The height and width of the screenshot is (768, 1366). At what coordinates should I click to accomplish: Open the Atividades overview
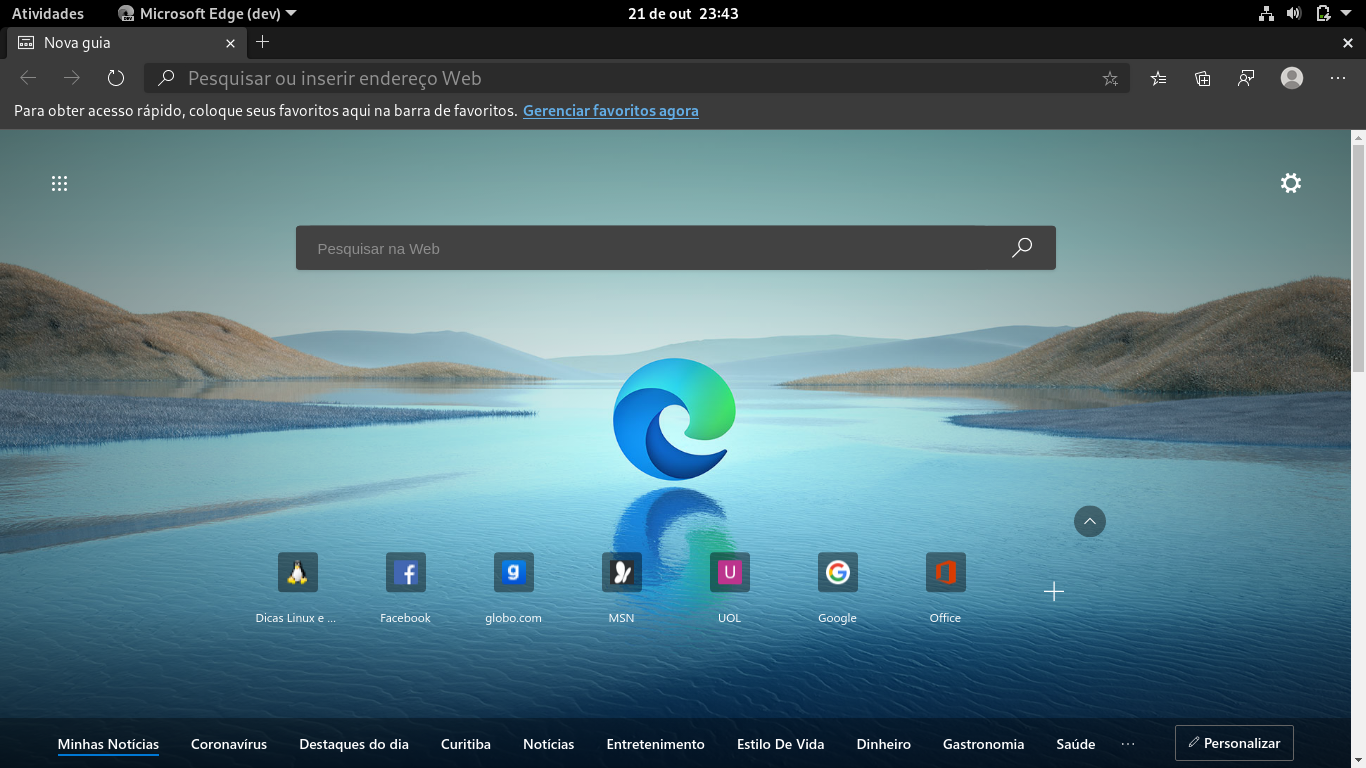pos(48,13)
